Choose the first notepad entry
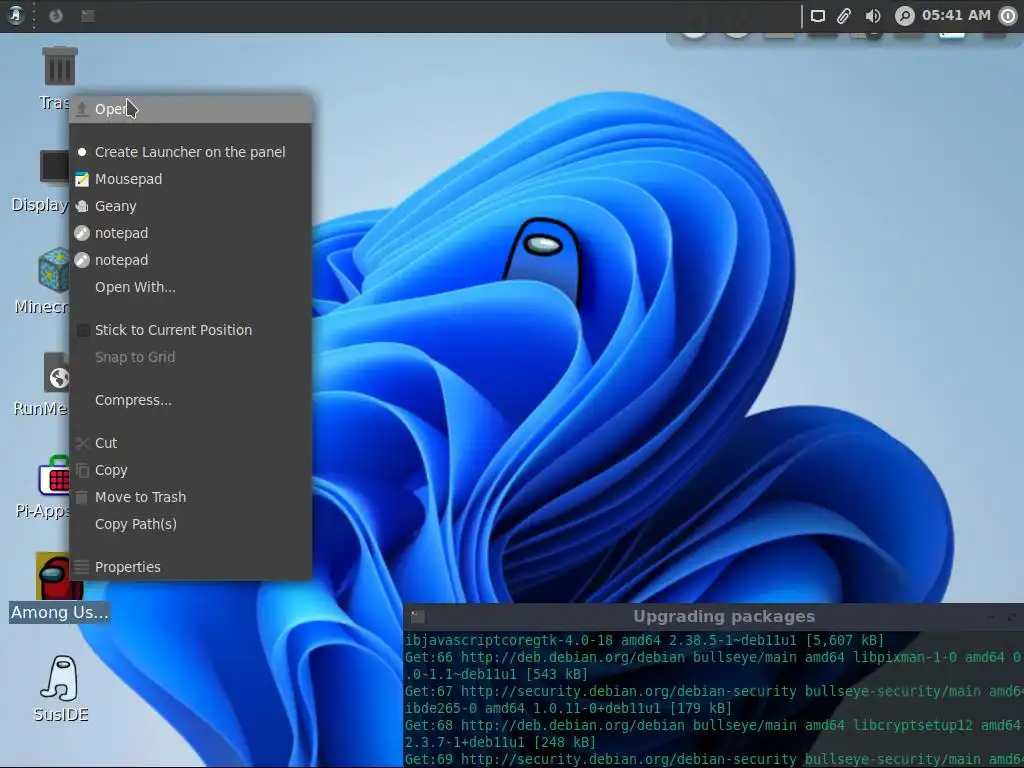The width and height of the screenshot is (1024, 768). click(x=191, y=233)
